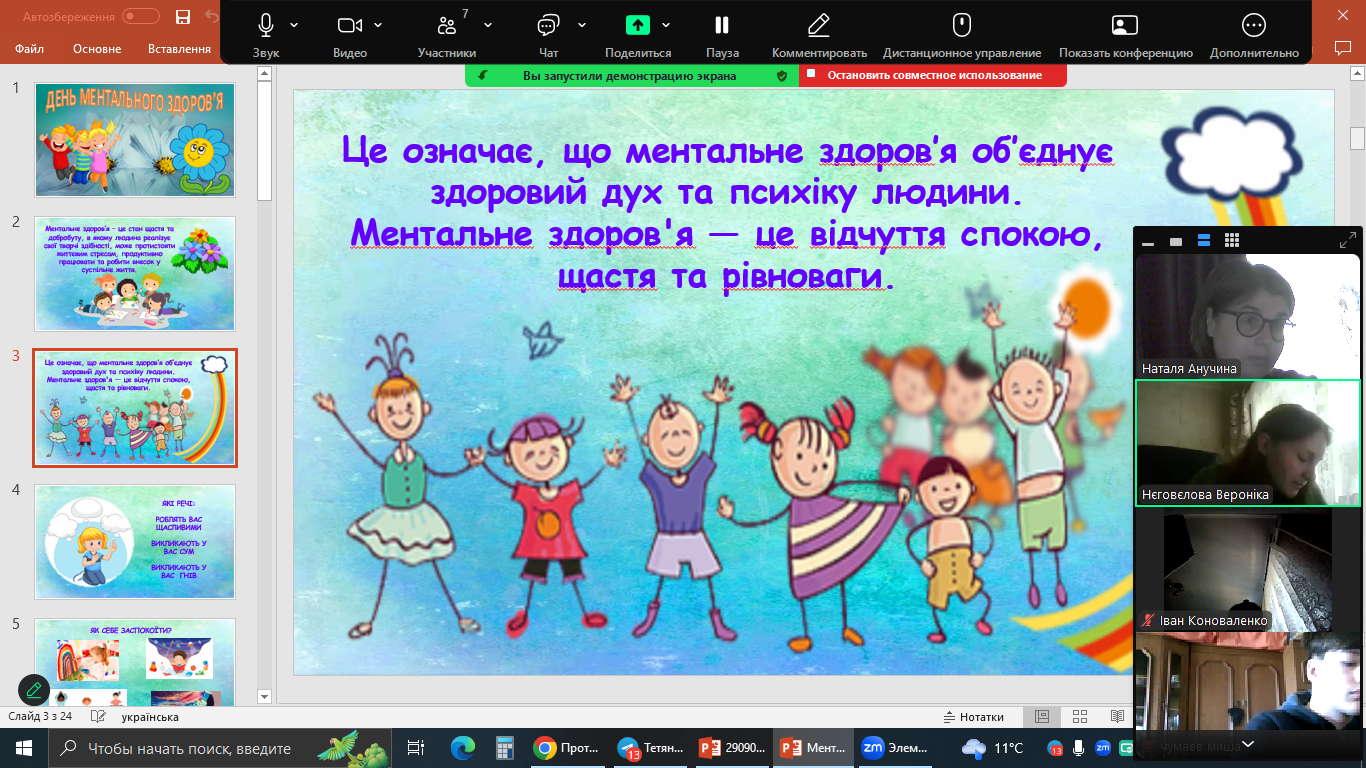The height and width of the screenshot is (768, 1366).
Task: Click weather 11°C widget on taskbar
Action: click(992, 747)
